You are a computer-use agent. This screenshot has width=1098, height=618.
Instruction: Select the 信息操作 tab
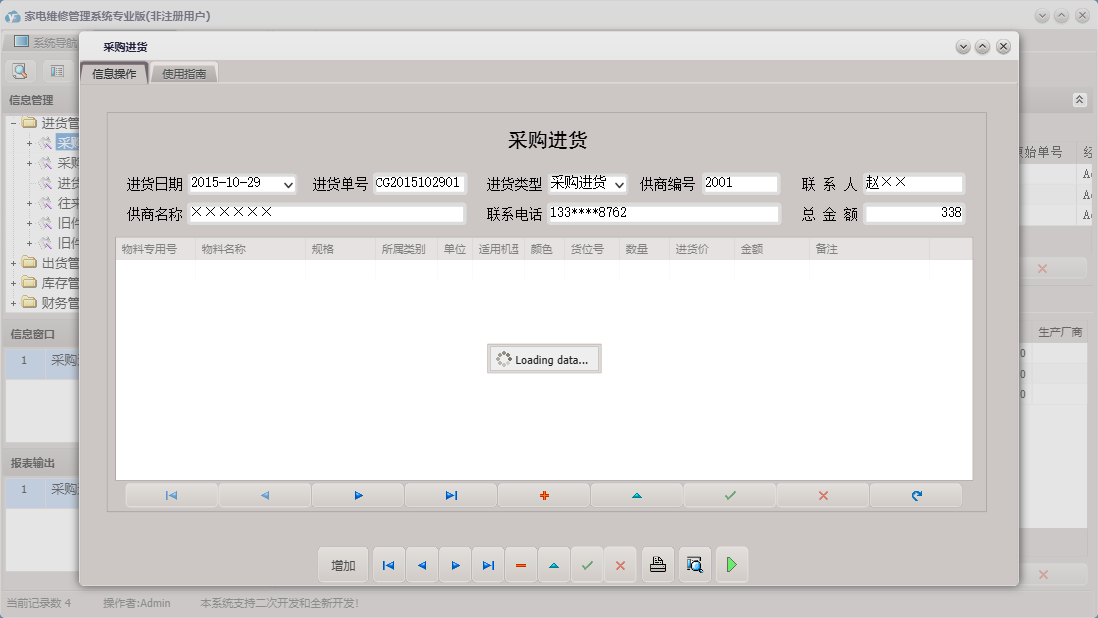coord(114,72)
